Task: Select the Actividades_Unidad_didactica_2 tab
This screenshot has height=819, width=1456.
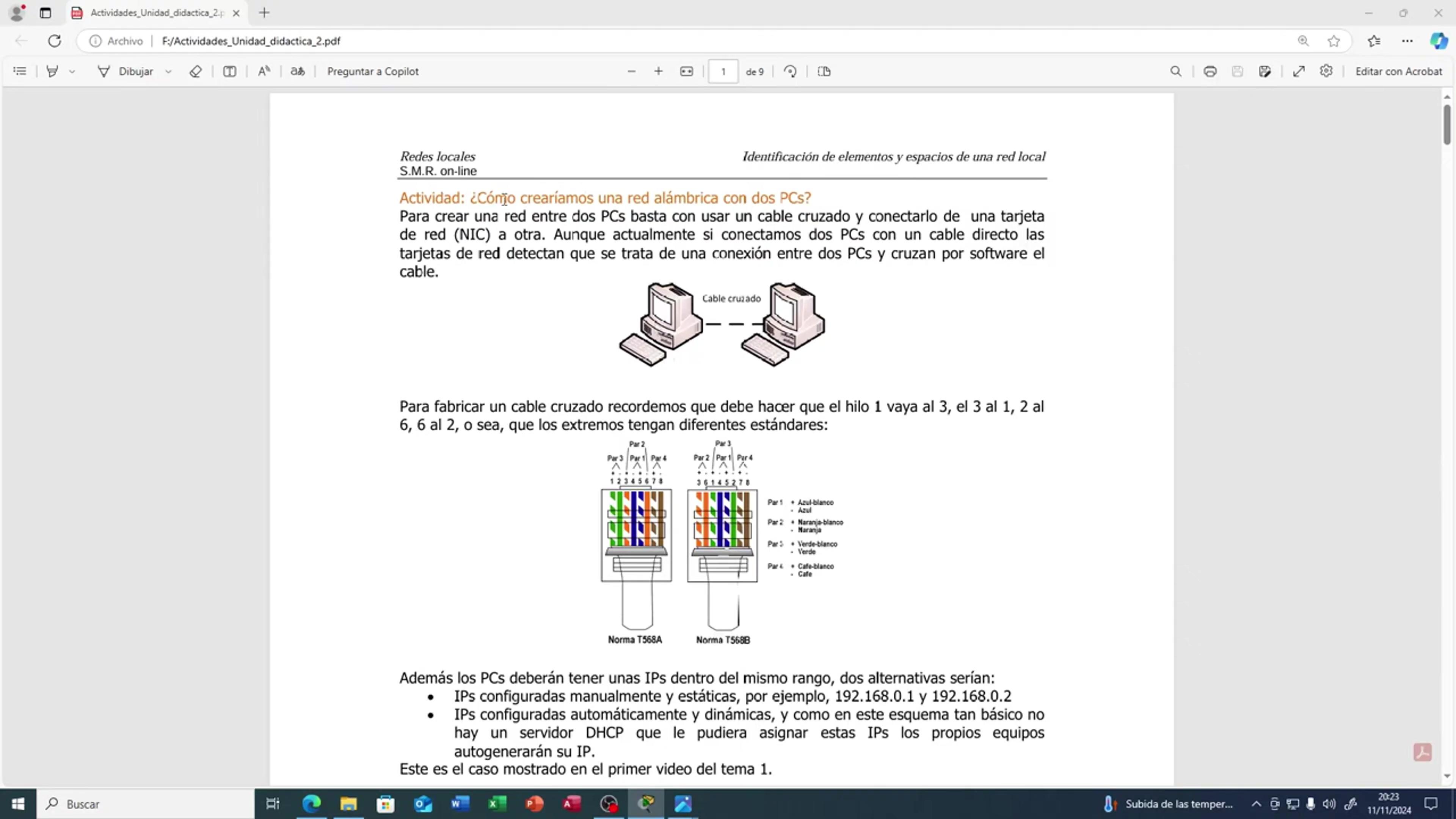Action: pyautogui.click(x=157, y=13)
